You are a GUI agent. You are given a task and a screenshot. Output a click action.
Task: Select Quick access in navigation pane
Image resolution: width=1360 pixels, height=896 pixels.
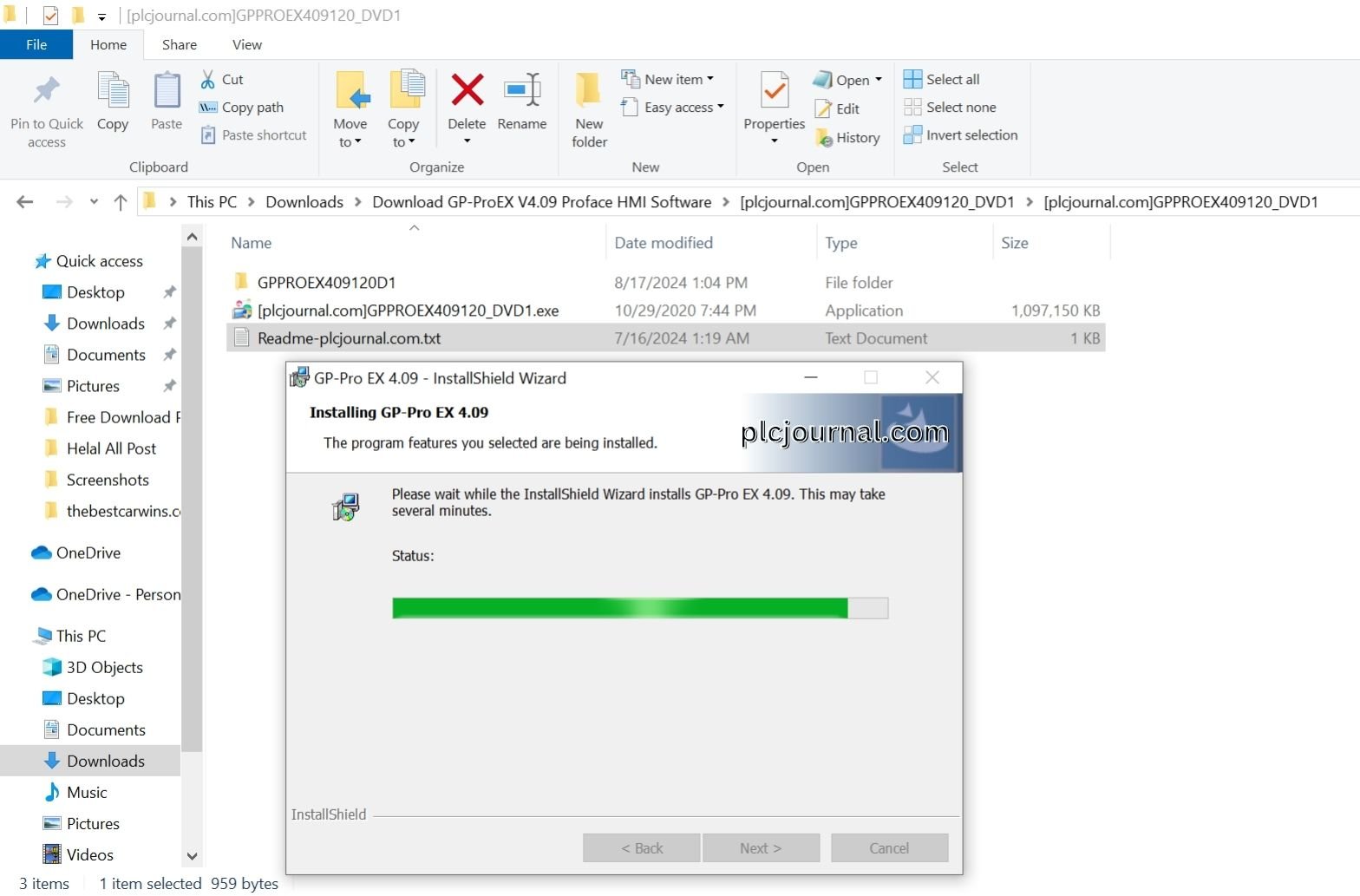click(x=88, y=262)
